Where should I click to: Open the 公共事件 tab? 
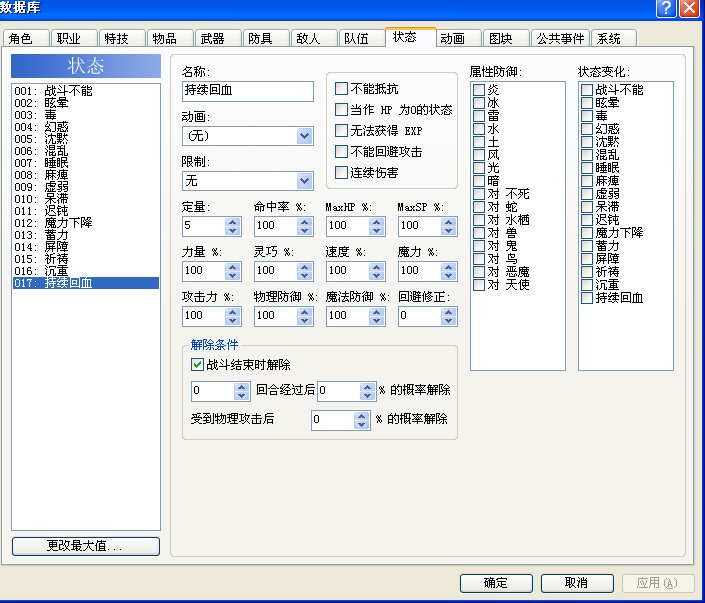click(x=560, y=39)
